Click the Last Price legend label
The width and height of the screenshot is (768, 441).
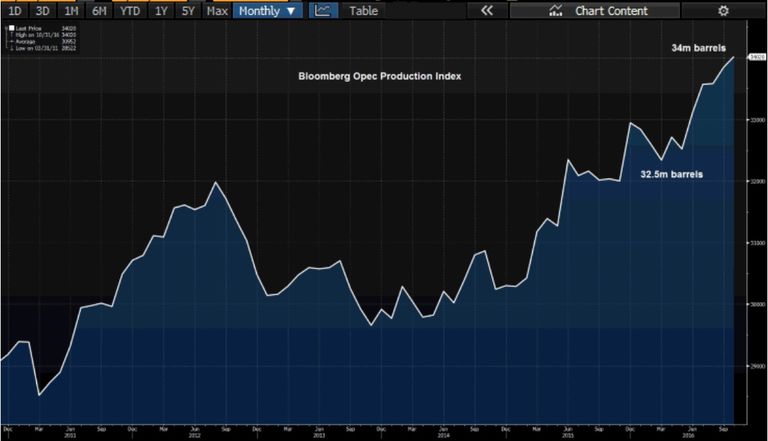coord(28,28)
